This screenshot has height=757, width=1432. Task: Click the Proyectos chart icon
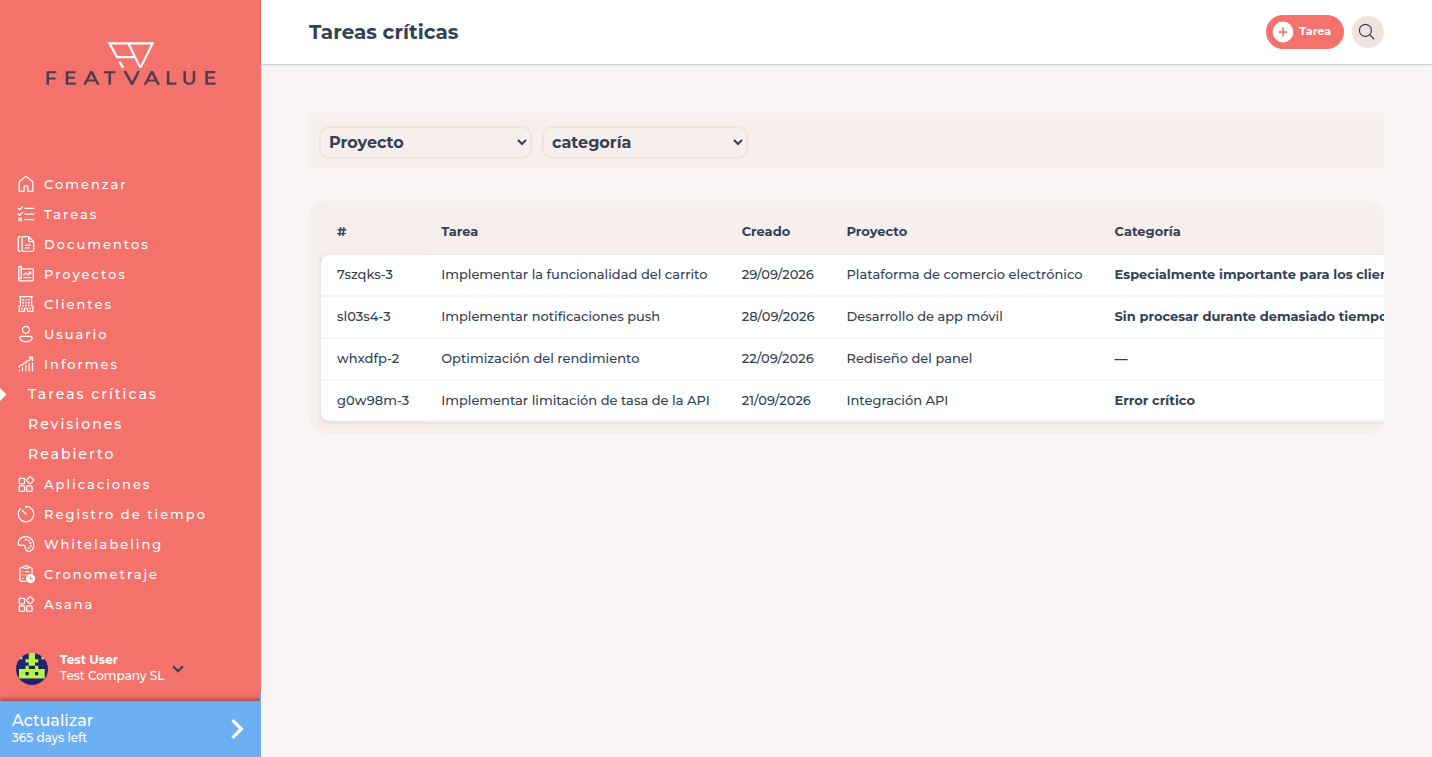click(x=26, y=274)
